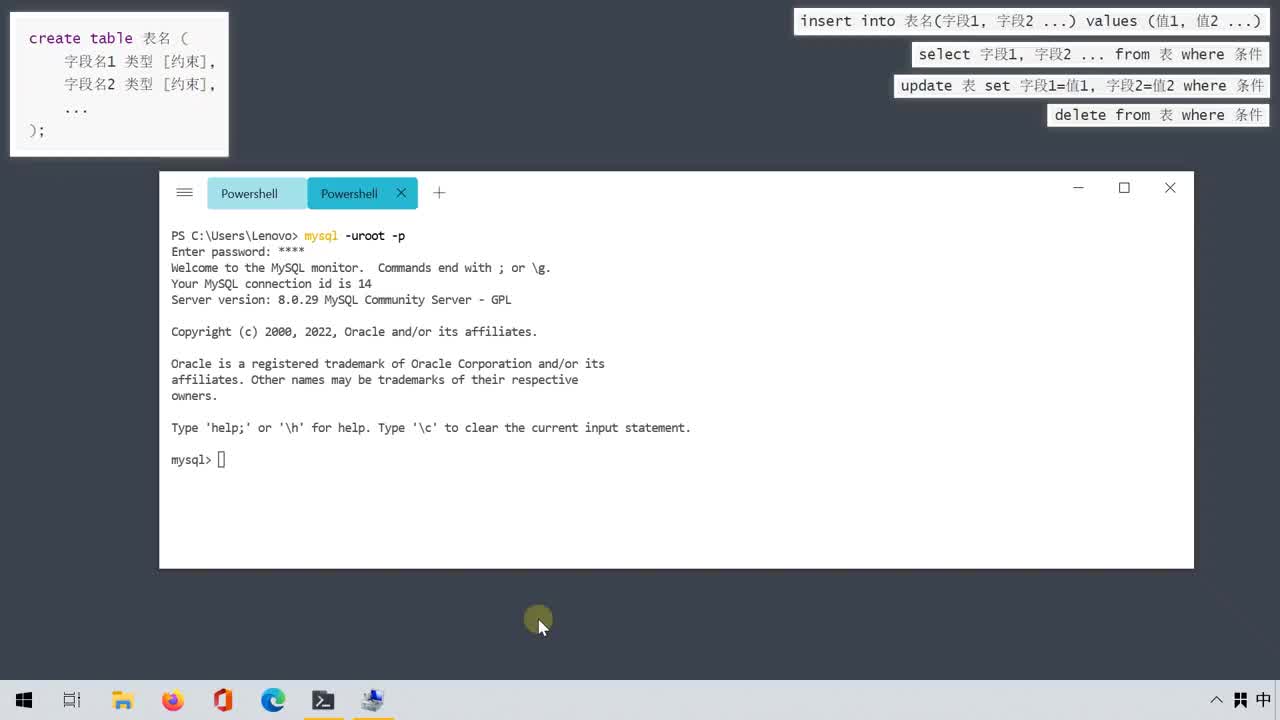Show hidden system tray icons

click(1217, 700)
